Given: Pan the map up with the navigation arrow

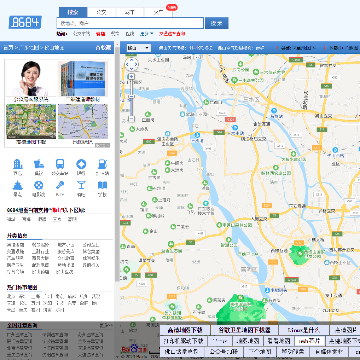Looking at the screenshot, I should pos(132,59).
